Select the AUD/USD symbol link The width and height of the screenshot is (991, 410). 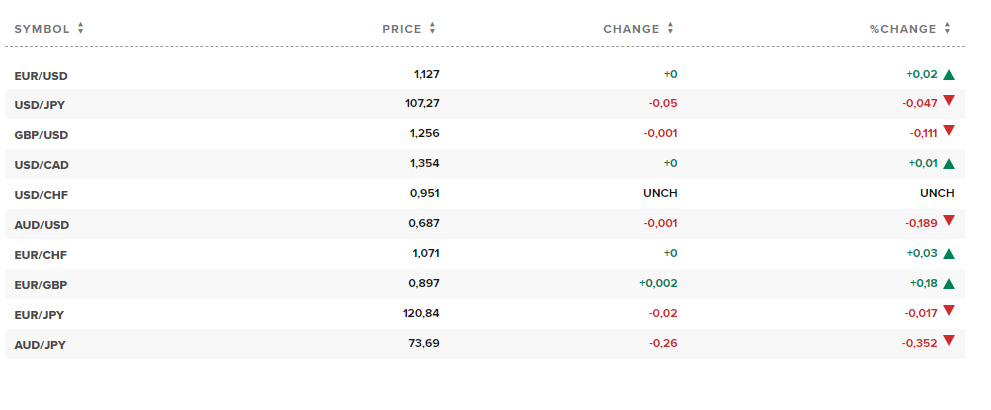click(x=42, y=225)
